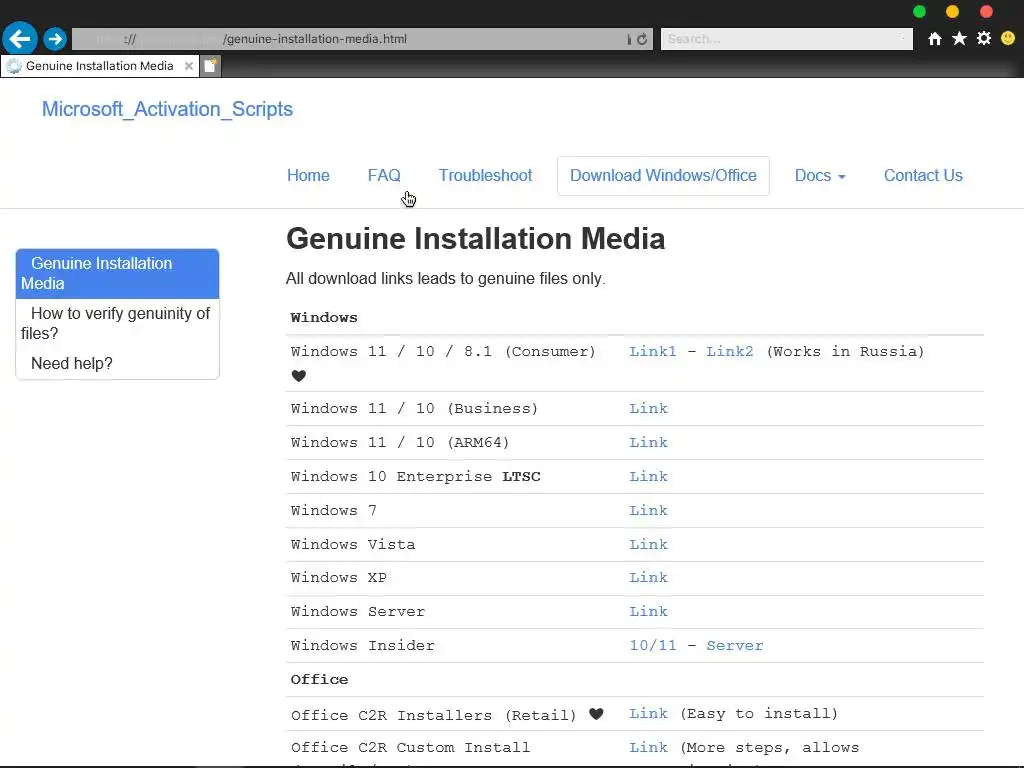Open the Microsoft_Activation_Scripts site title link
The width and height of the screenshot is (1024, 768).
(x=167, y=109)
